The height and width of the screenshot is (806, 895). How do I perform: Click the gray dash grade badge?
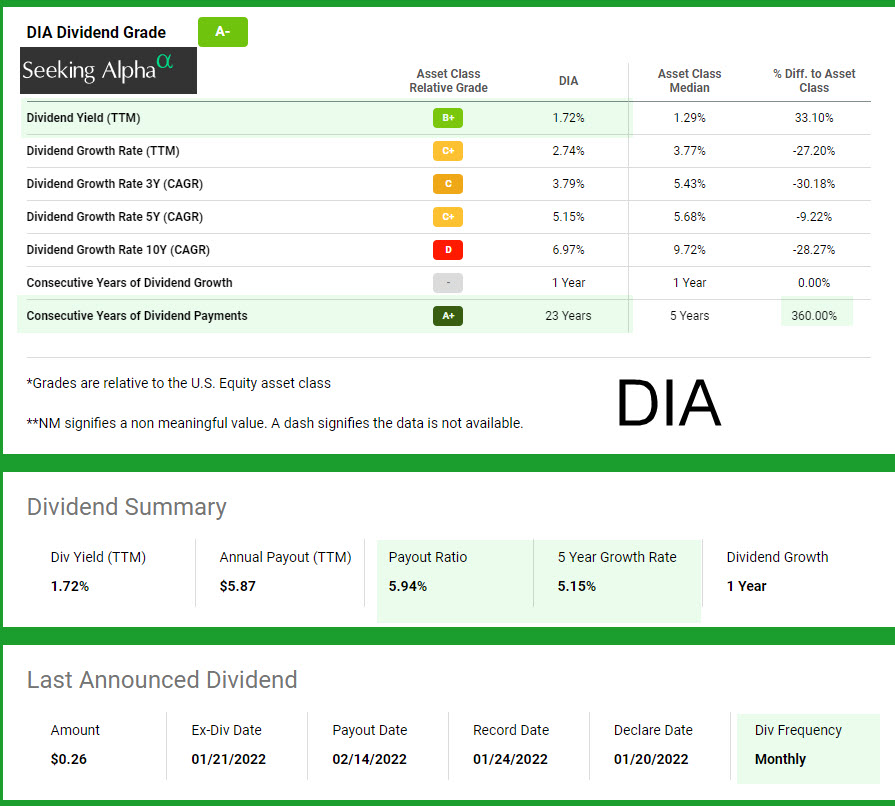[x=447, y=283]
